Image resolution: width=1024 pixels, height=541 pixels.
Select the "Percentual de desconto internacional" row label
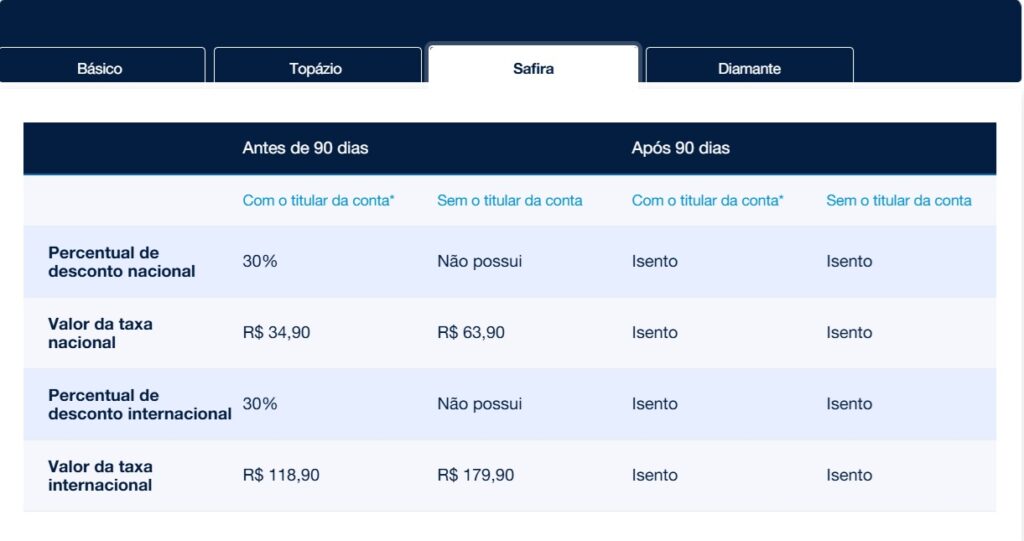(139, 404)
